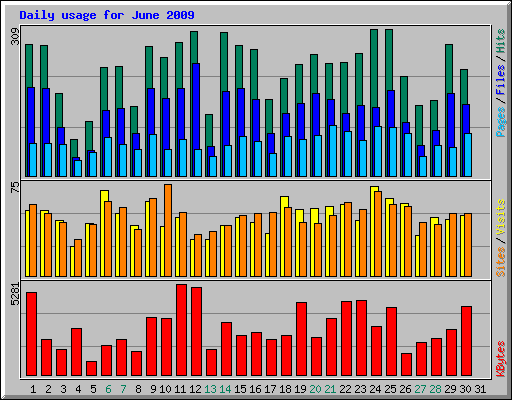Click day label '31' on the x-axis
Screen dimensions: 512x400
[480, 389]
